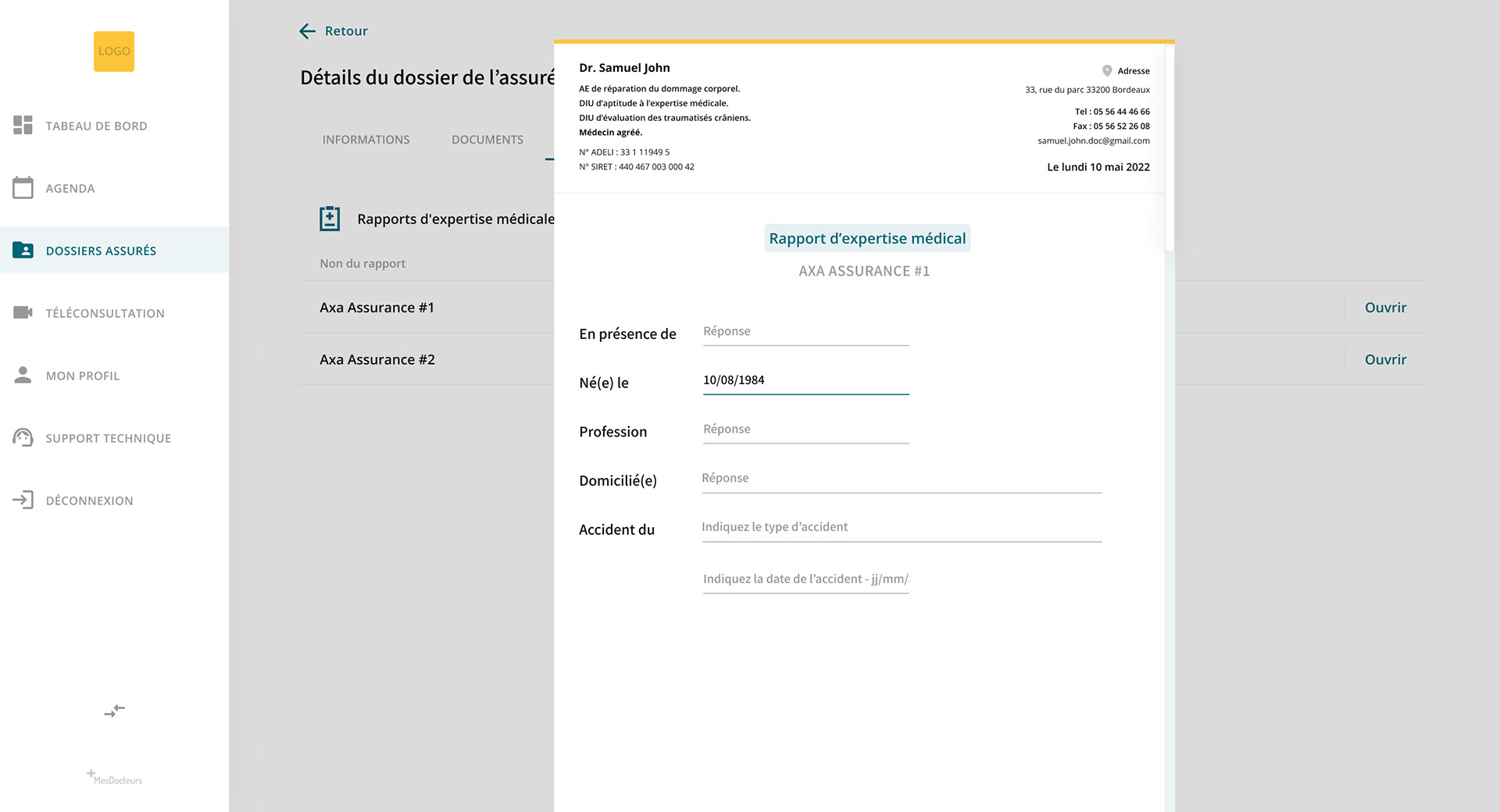1500x812 pixels.
Task: Click the Dossiers assurés folder icon
Action: (x=23, y=250)
